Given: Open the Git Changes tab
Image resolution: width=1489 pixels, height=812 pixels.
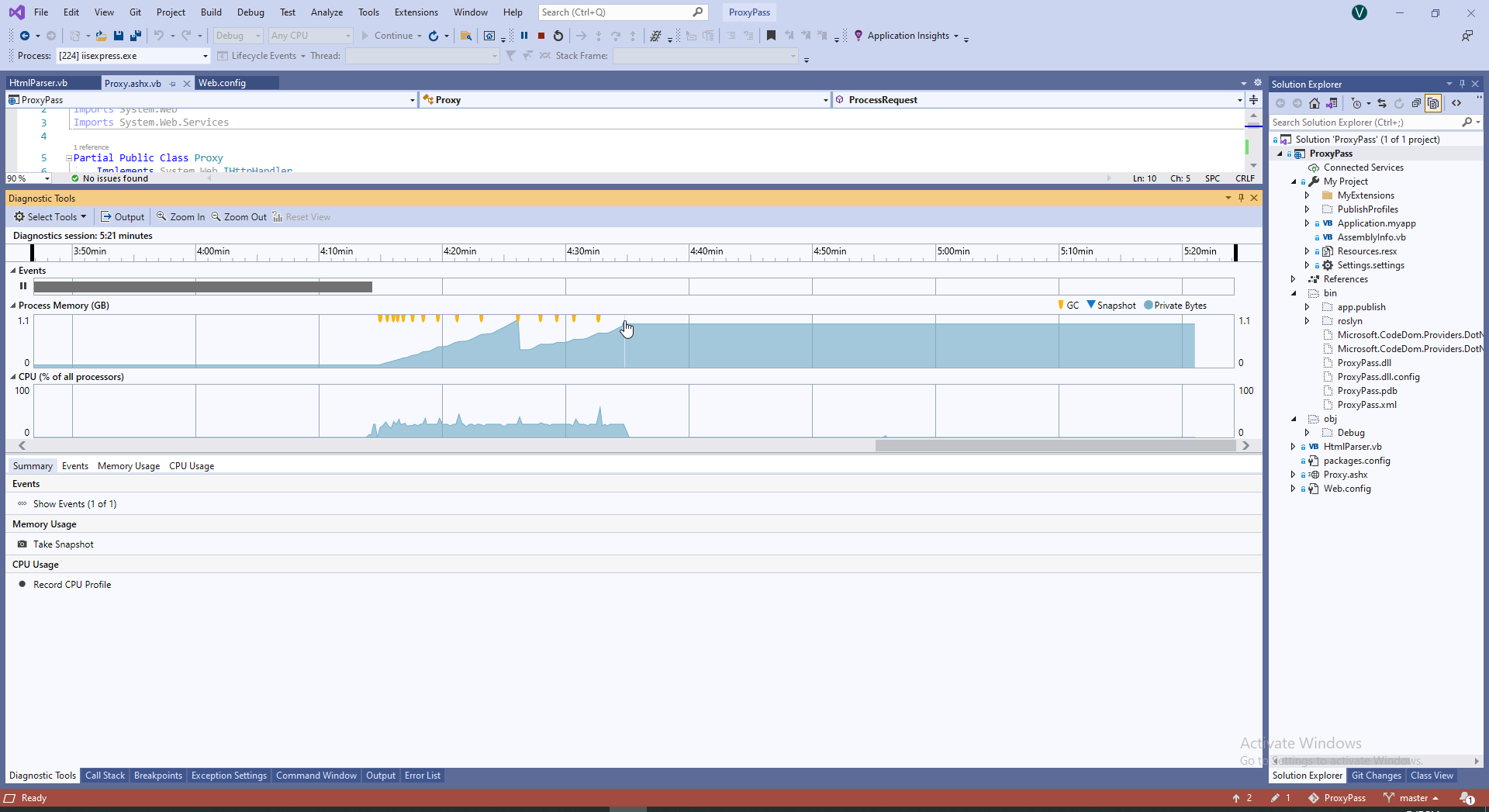Looking at the screenshot, I should click(1377, 776).
